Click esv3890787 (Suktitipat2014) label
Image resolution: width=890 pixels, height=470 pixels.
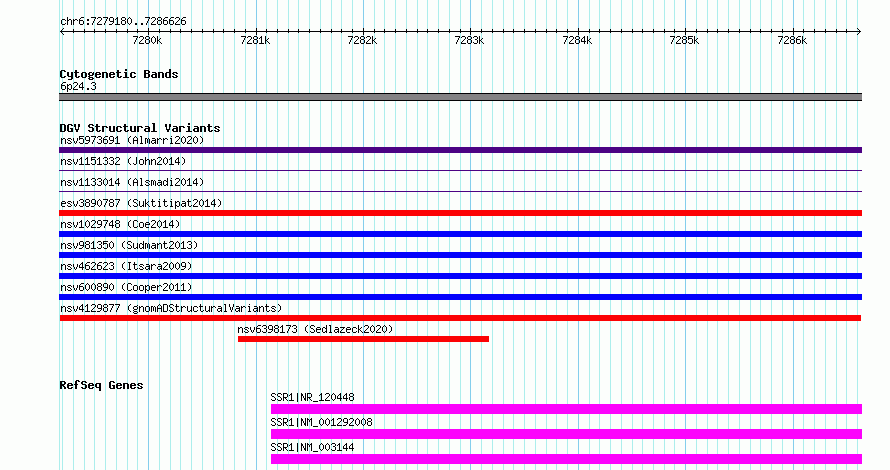tap(141, 203)
